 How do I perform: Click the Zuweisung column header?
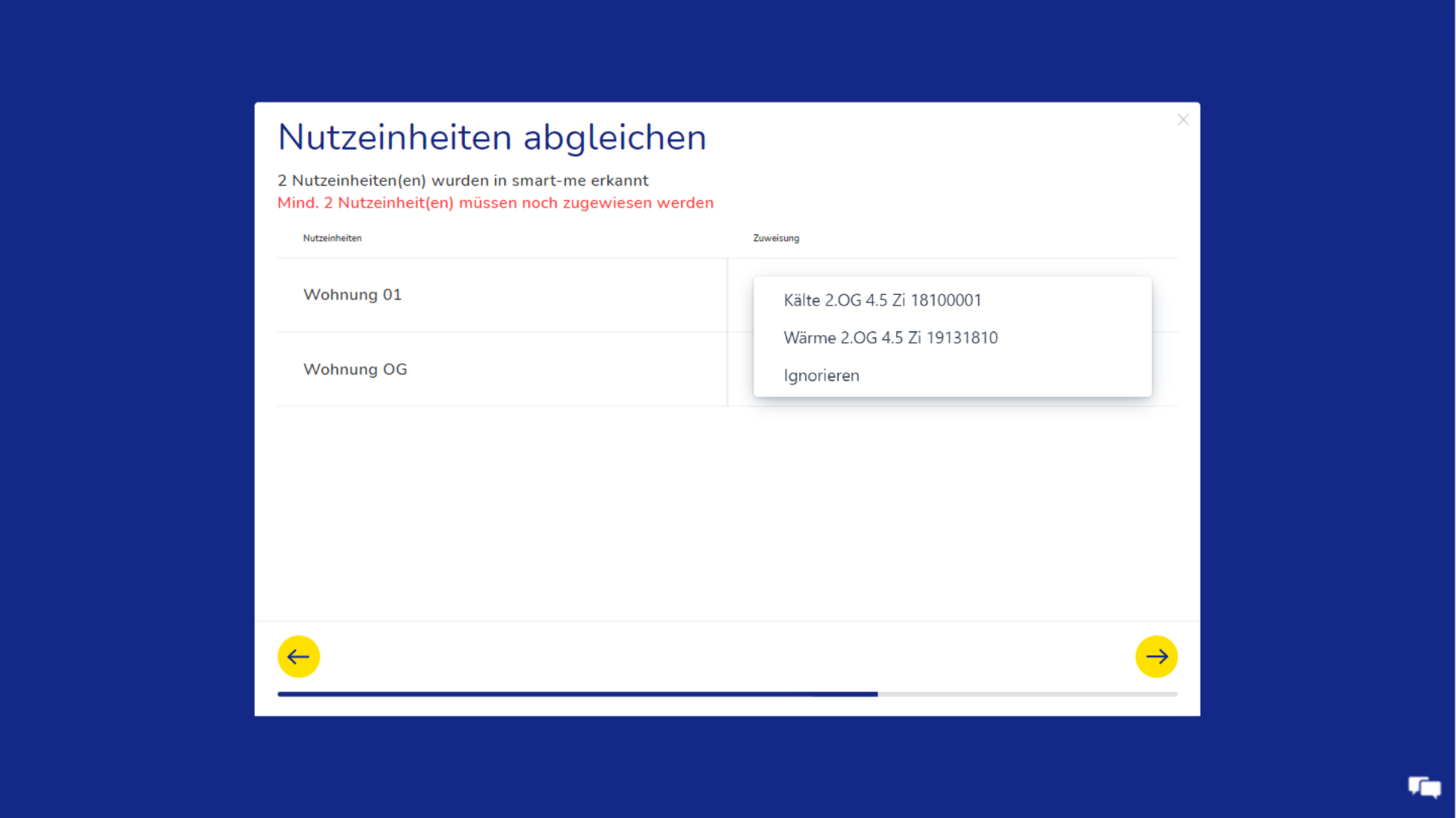coord(776,238)
